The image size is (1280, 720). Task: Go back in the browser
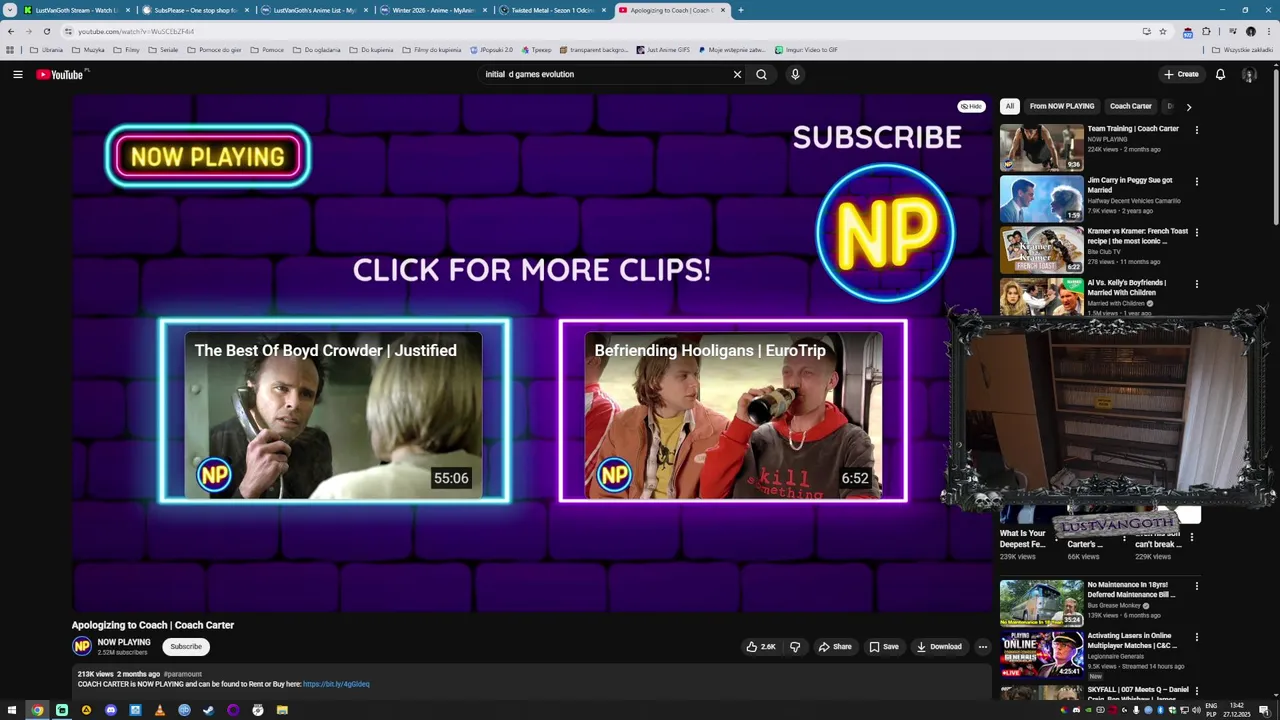pyautogui.click(x=11, y=31)
